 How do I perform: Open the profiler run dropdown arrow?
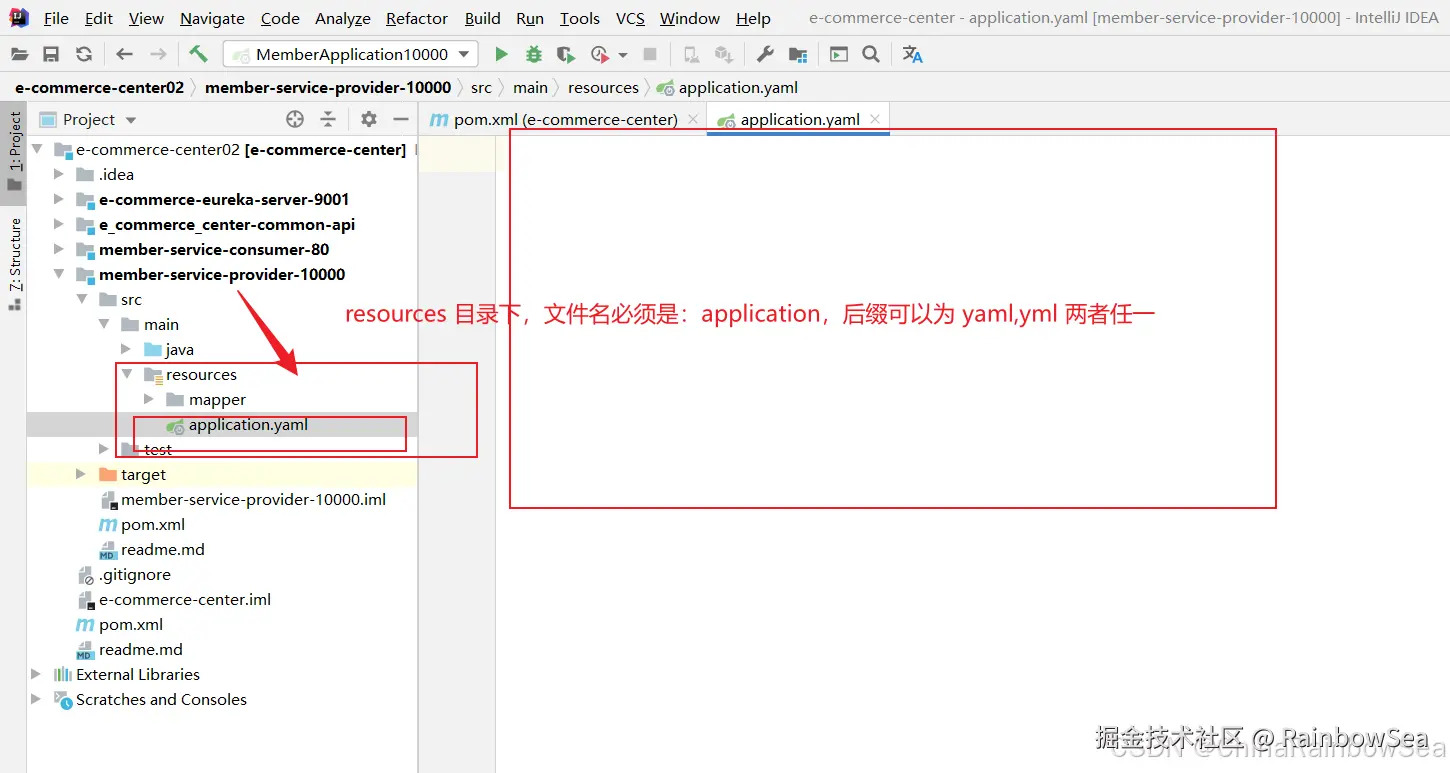tap(622, 55)
